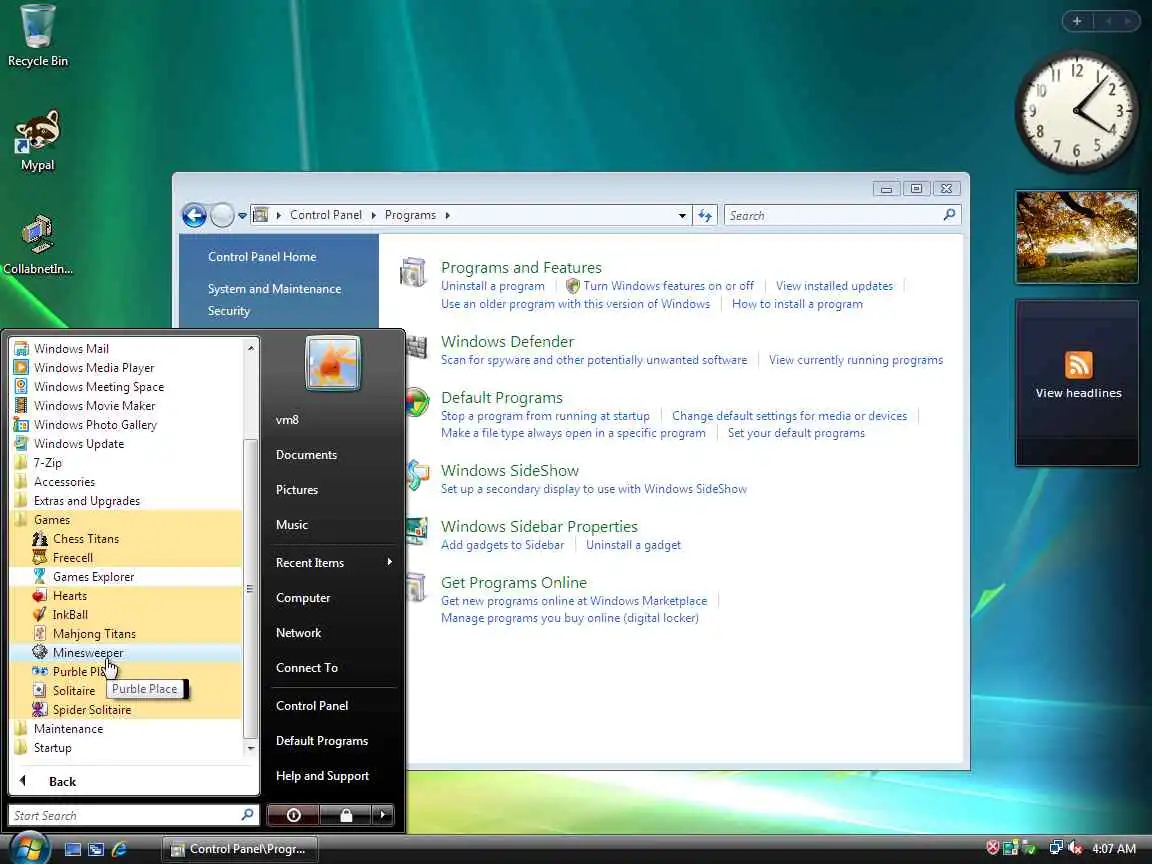Open the CollabnetIn... desktop icon

coord(37,245)
